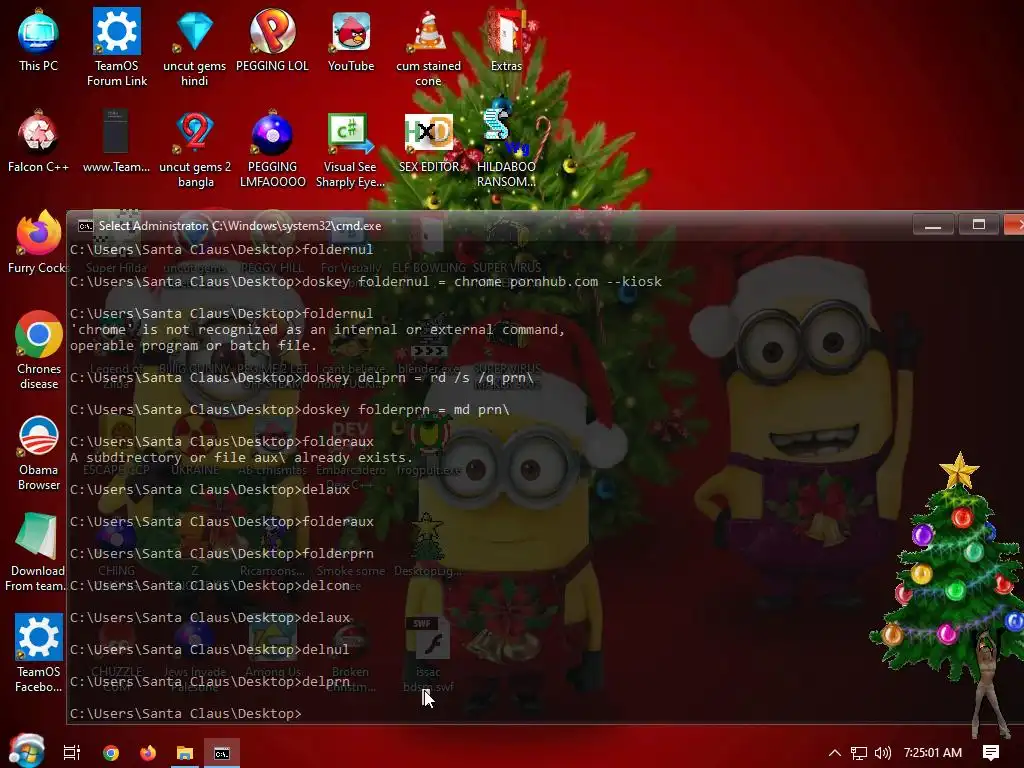This screenshot has height=768, width=1024.
Task: Select the TeamOS Forum Link icon
Action: [116, 48]
